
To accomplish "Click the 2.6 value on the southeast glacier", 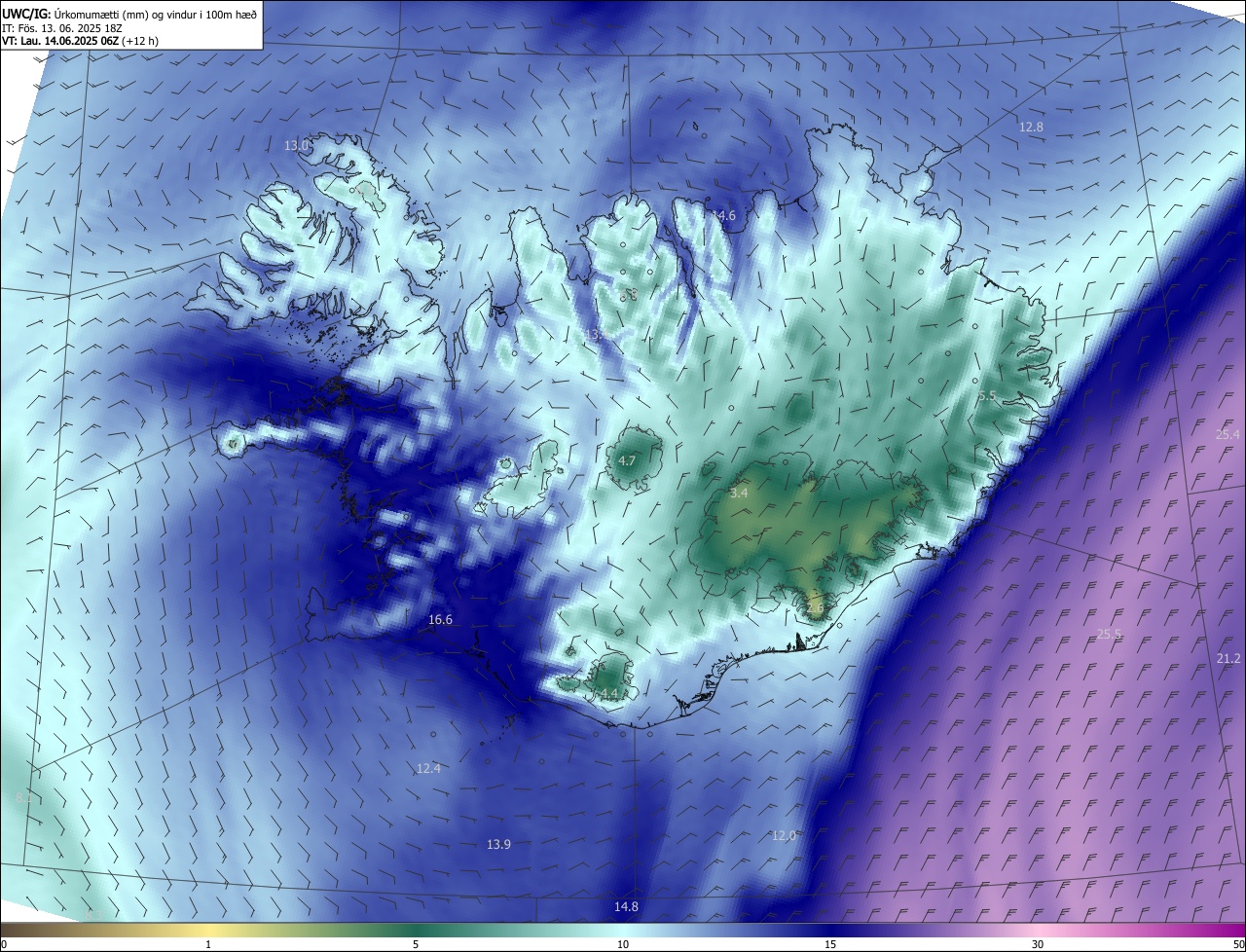I will [x=815, y=607].
